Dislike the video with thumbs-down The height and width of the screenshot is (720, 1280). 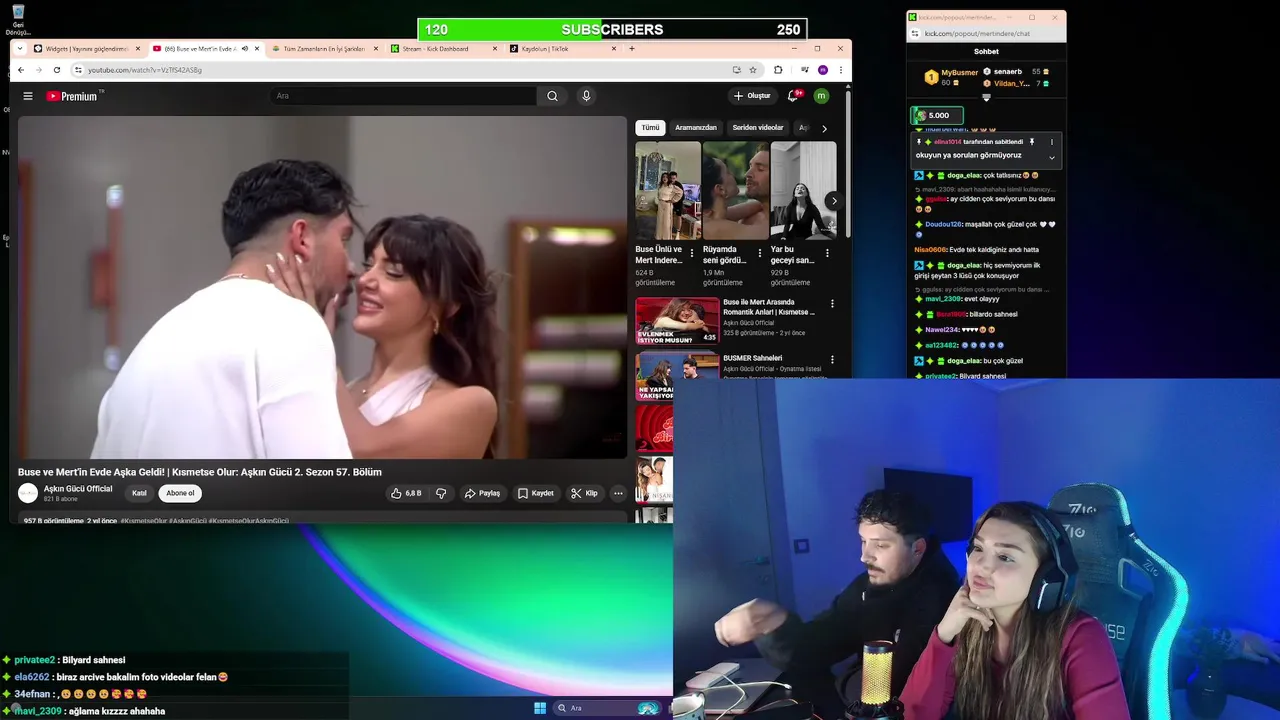click(441, 493)
